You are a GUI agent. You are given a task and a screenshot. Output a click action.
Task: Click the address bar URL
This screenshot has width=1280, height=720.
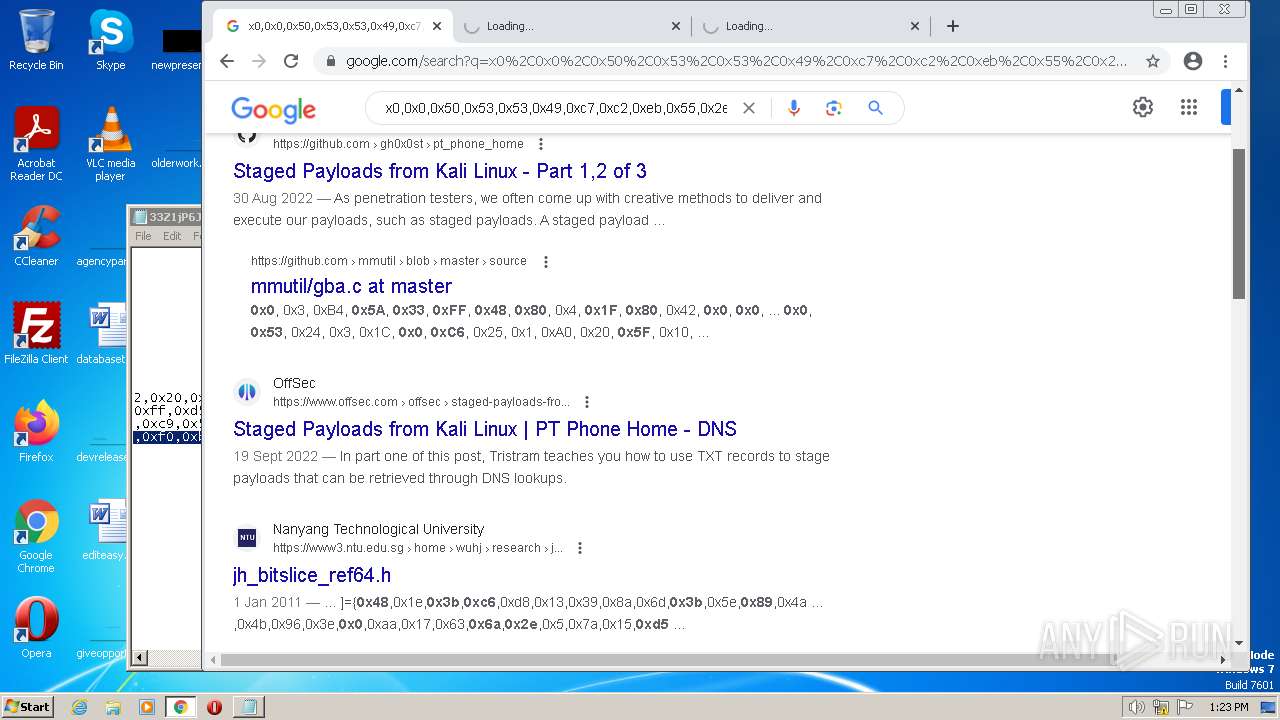tap(736, 61)
